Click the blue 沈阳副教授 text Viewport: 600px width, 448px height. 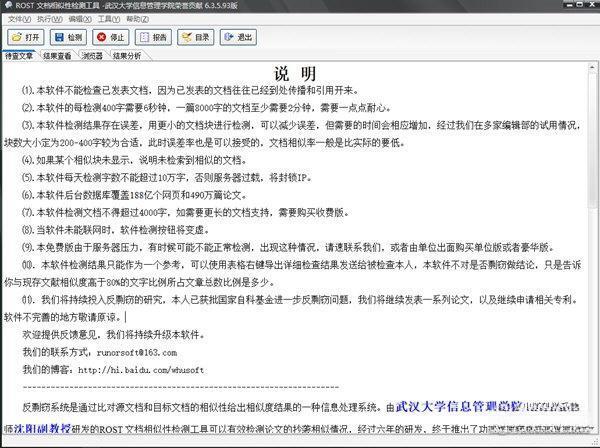point(42,428)
